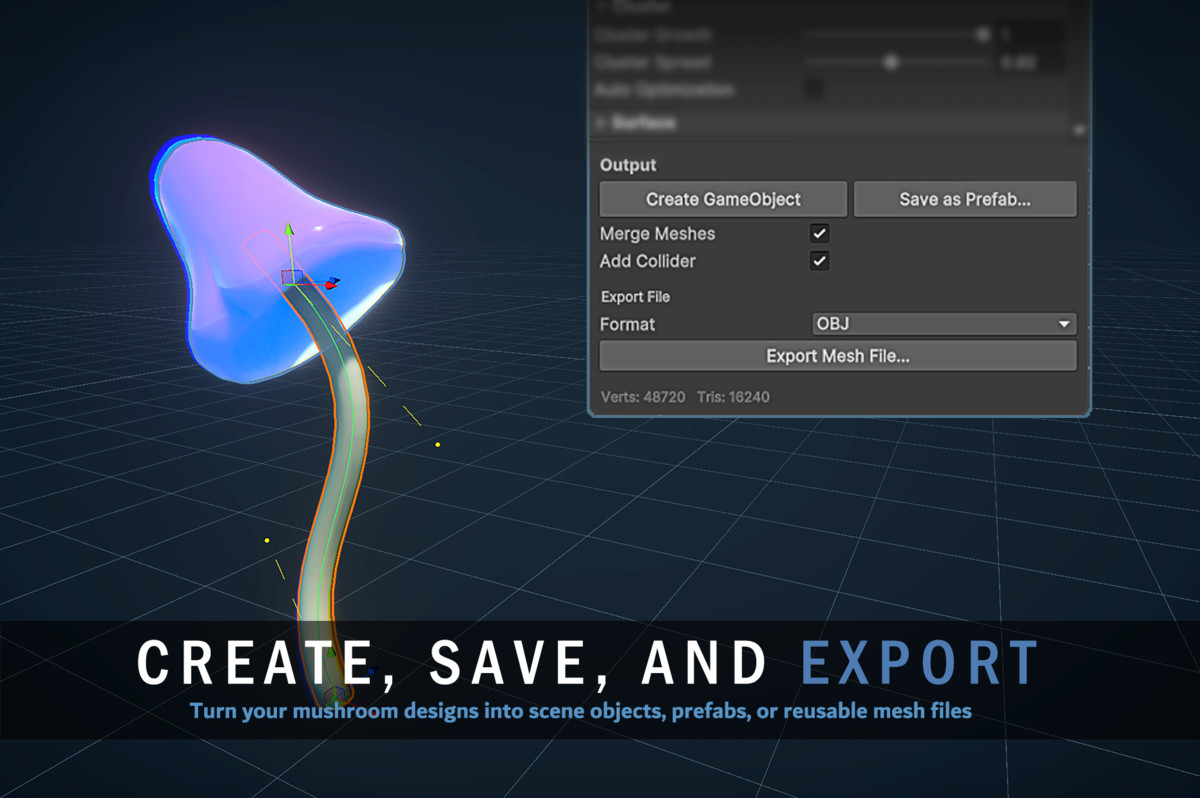Click the Create GameObject button

[723, 199]
